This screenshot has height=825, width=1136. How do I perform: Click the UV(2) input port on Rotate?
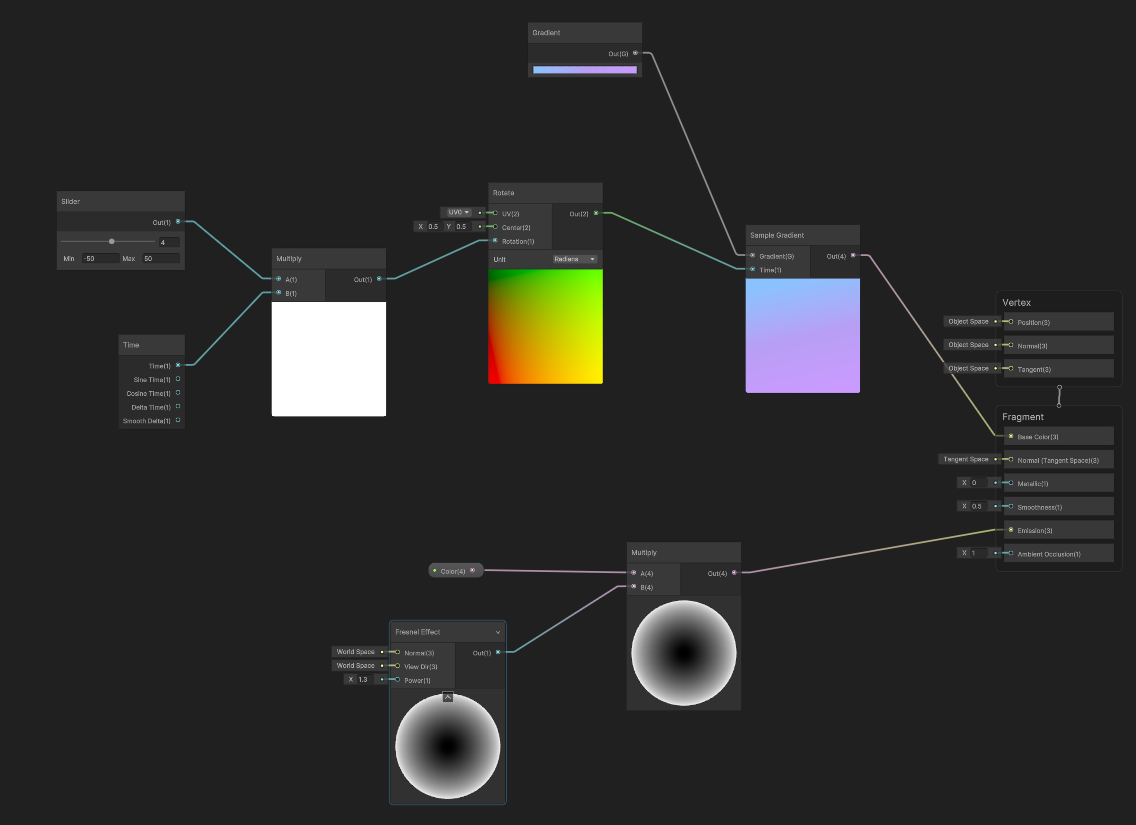click(x=495, y=213)
